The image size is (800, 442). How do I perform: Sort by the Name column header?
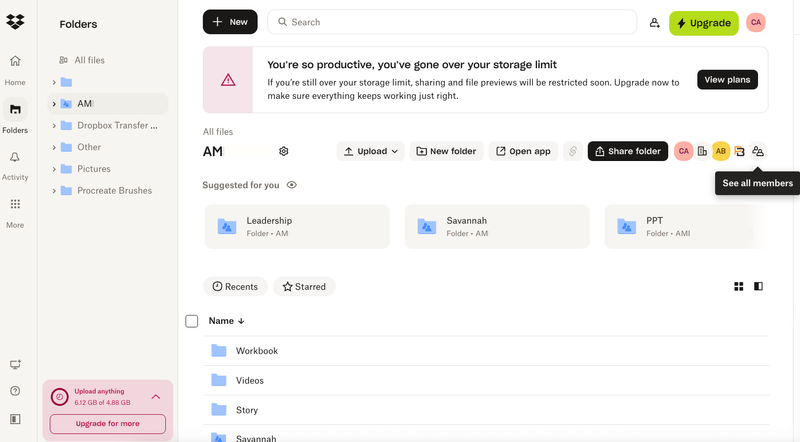click(227, 321)
